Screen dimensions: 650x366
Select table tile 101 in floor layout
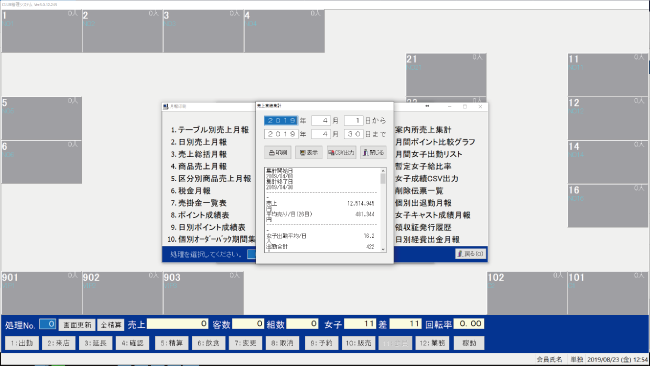pos(608,293)
